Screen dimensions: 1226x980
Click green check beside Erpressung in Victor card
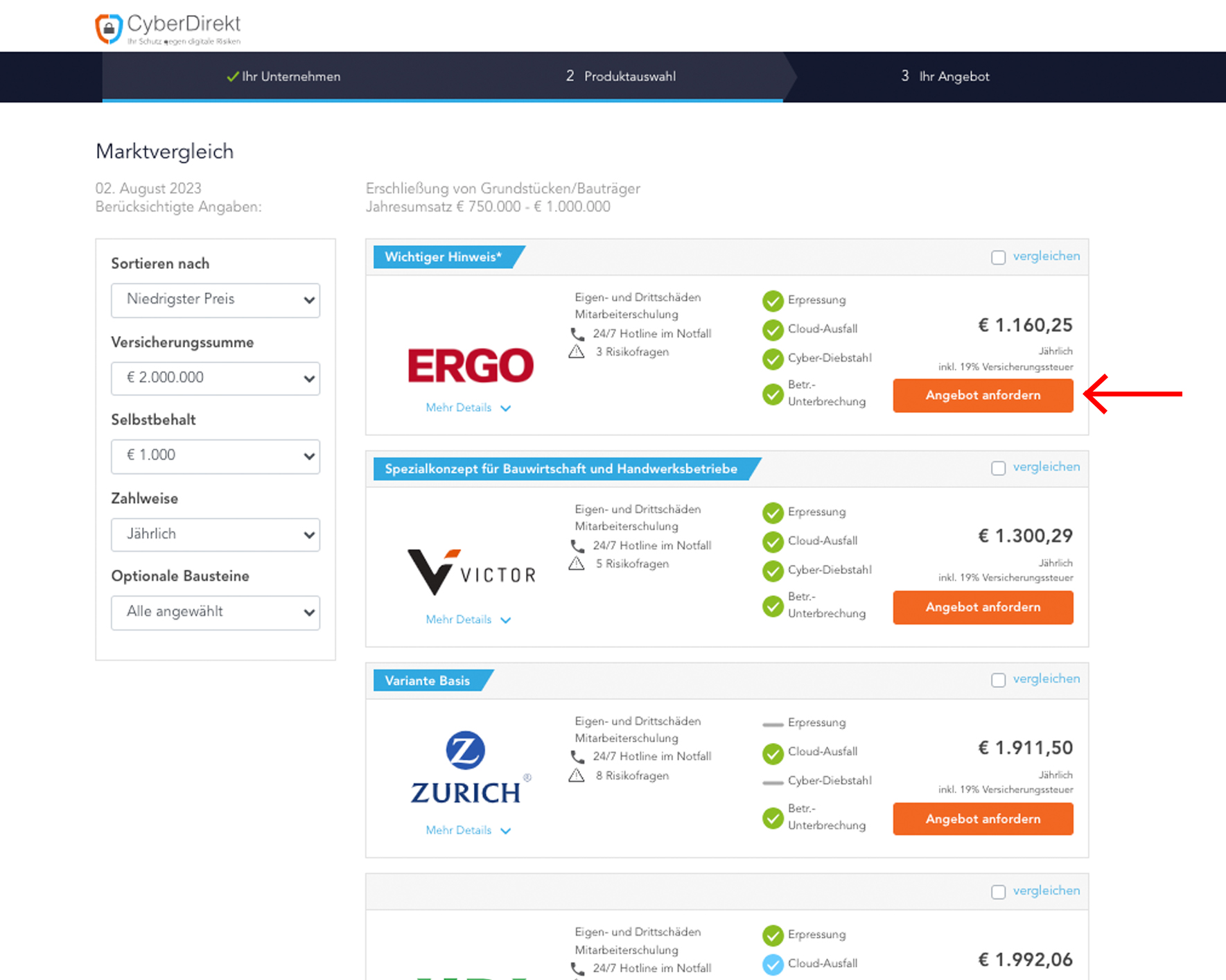[773, 513]
